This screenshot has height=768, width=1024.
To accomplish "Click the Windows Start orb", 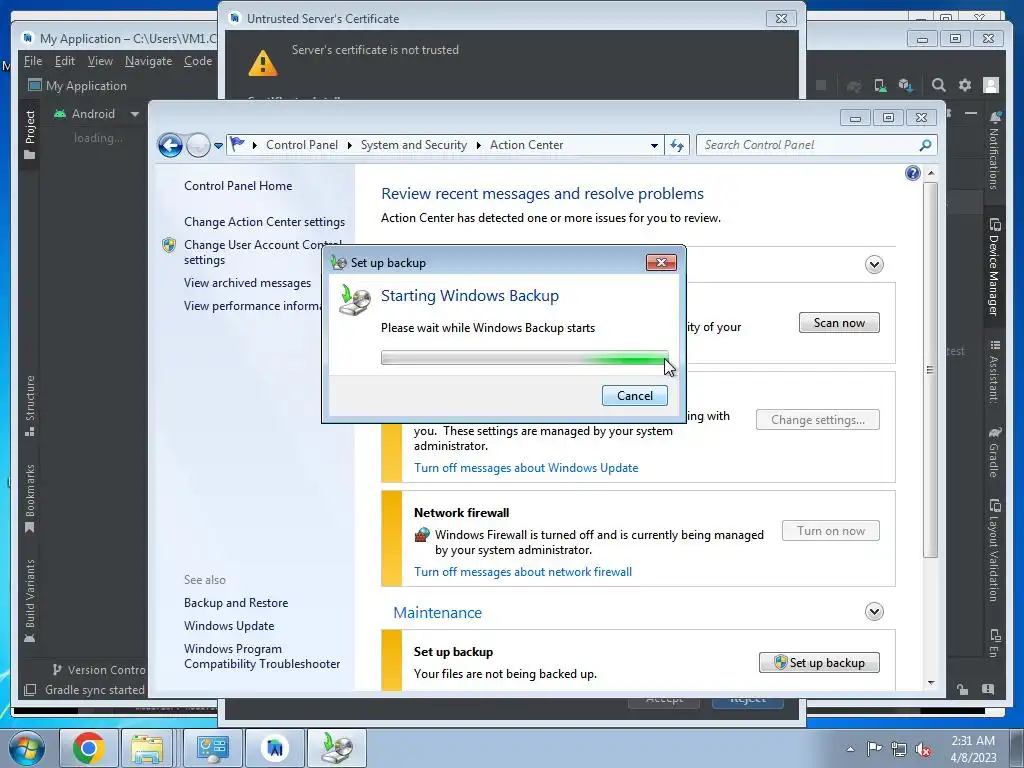I will tap(27, 748).
